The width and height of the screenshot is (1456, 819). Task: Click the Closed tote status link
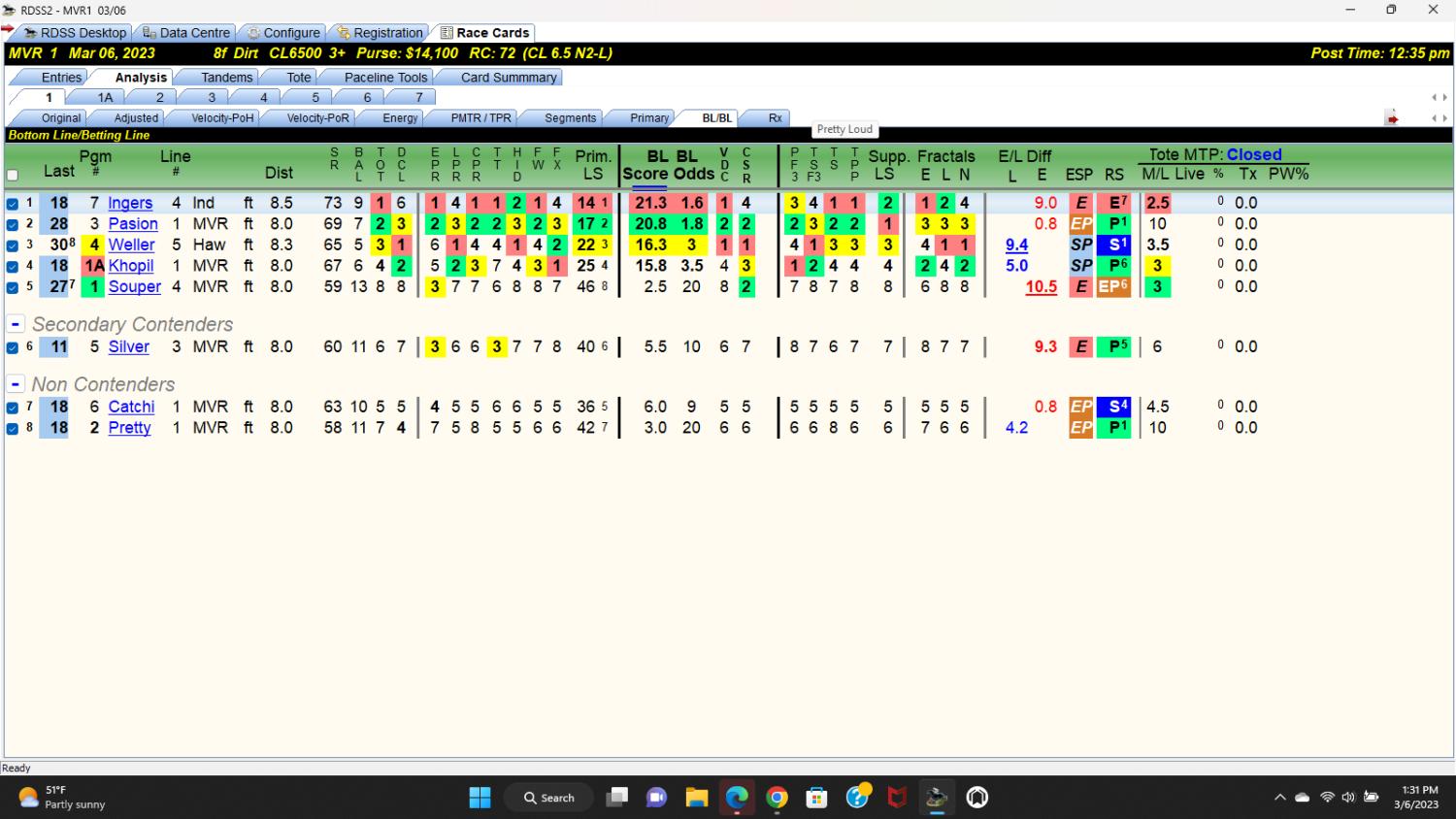pos(1254,154)
